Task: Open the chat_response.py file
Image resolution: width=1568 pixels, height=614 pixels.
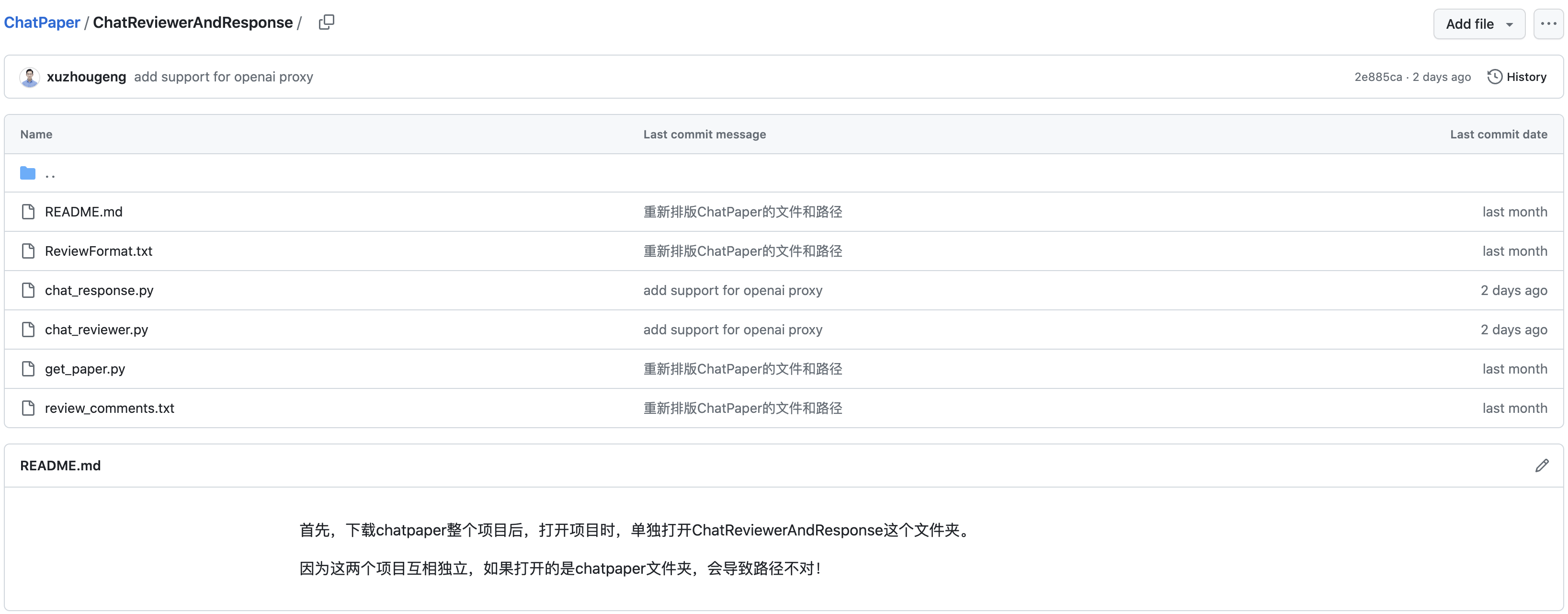Action: coord(99,290)
